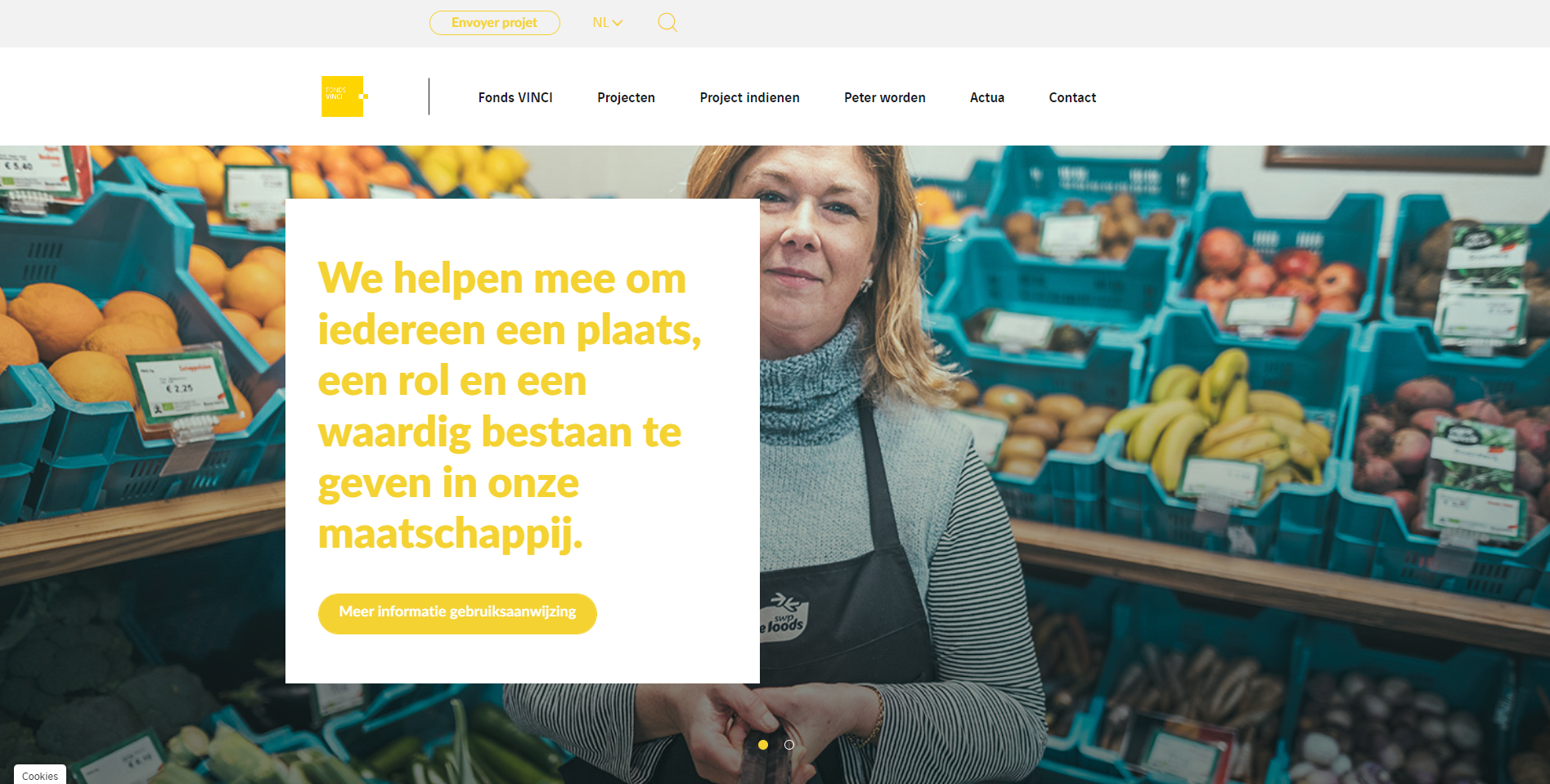The image size is (1550, 784).
Task: Open the Fonds VINCI menu item
Action: [515, 97]
